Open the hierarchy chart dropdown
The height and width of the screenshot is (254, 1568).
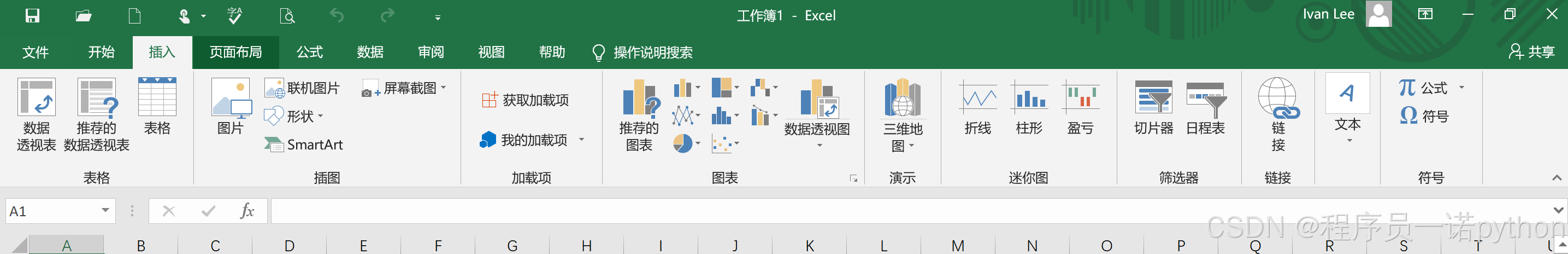point(726,88)
